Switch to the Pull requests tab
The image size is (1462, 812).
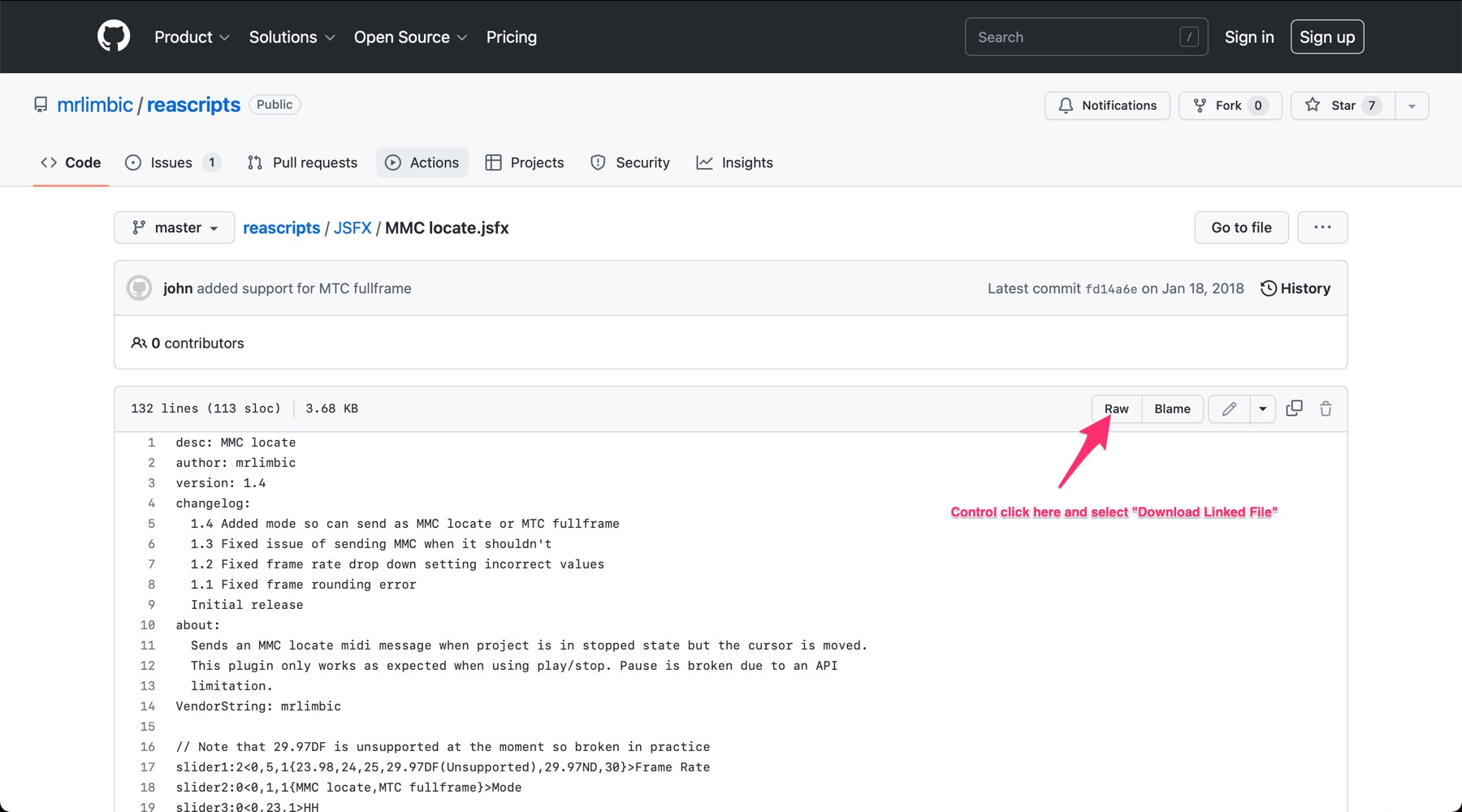point(302,162)
